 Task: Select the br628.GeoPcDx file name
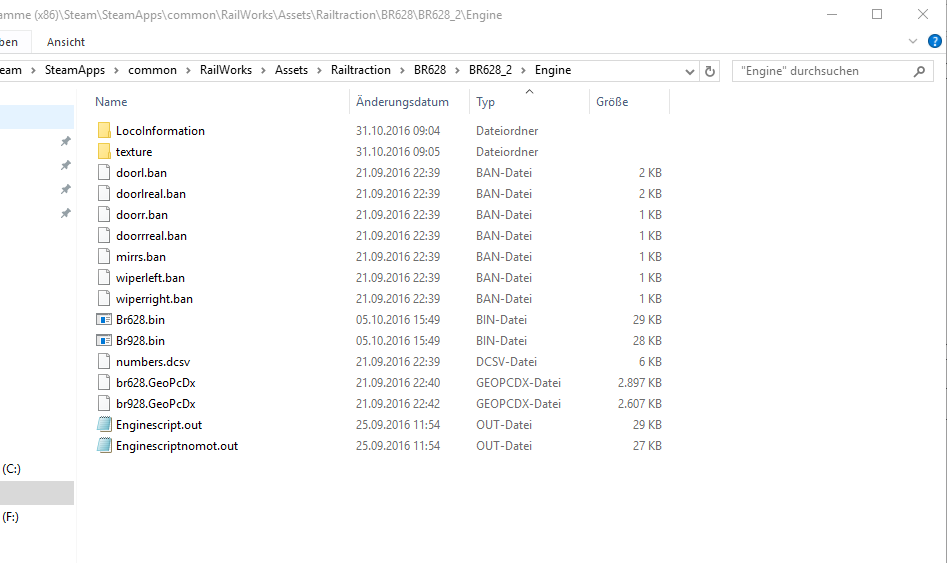tap(156, 383)
